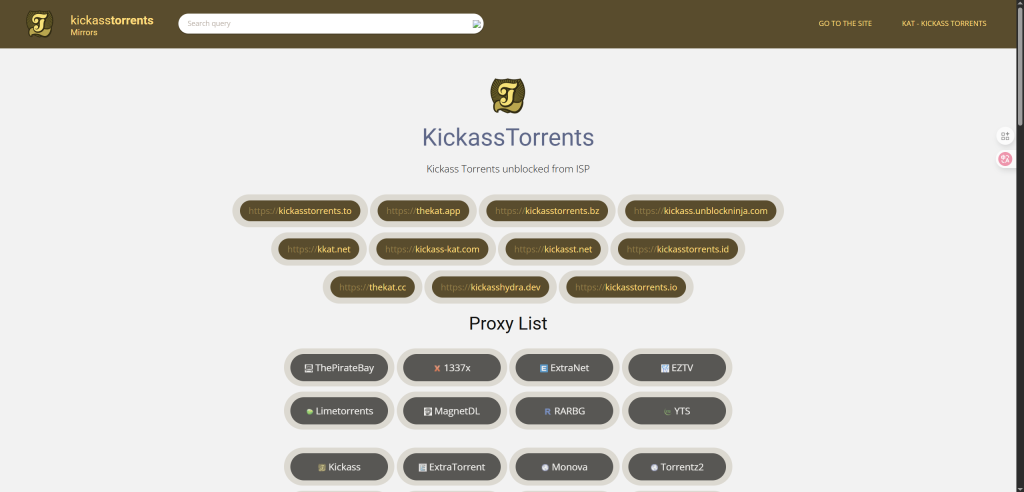The height and width of the screenshot is (492, 1024).
Task: Open the MagnetDL proxy
Action: pyautogui.click(x=451, y=411)
